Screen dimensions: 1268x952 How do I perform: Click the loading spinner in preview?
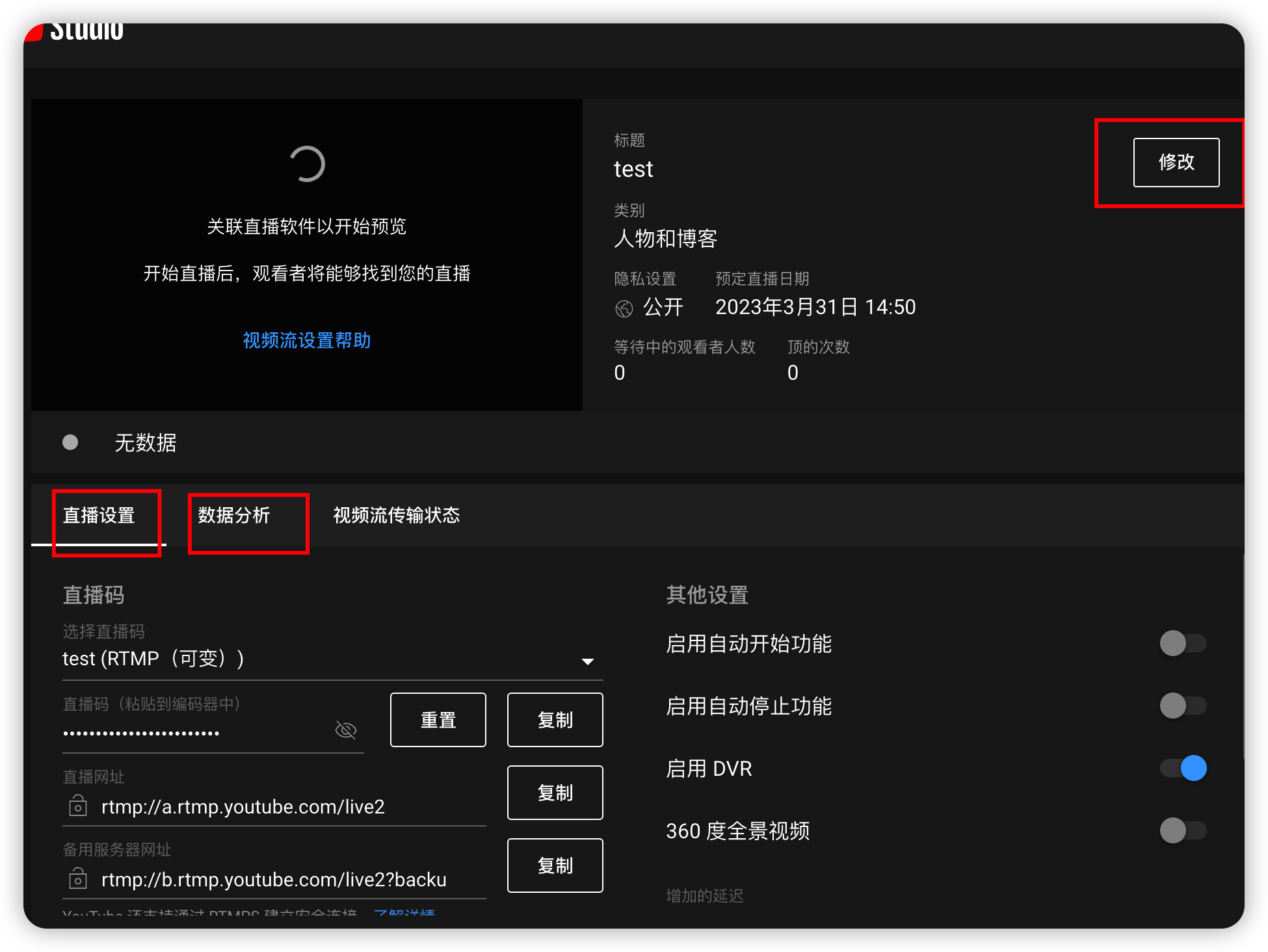click(x=307, y=164)
